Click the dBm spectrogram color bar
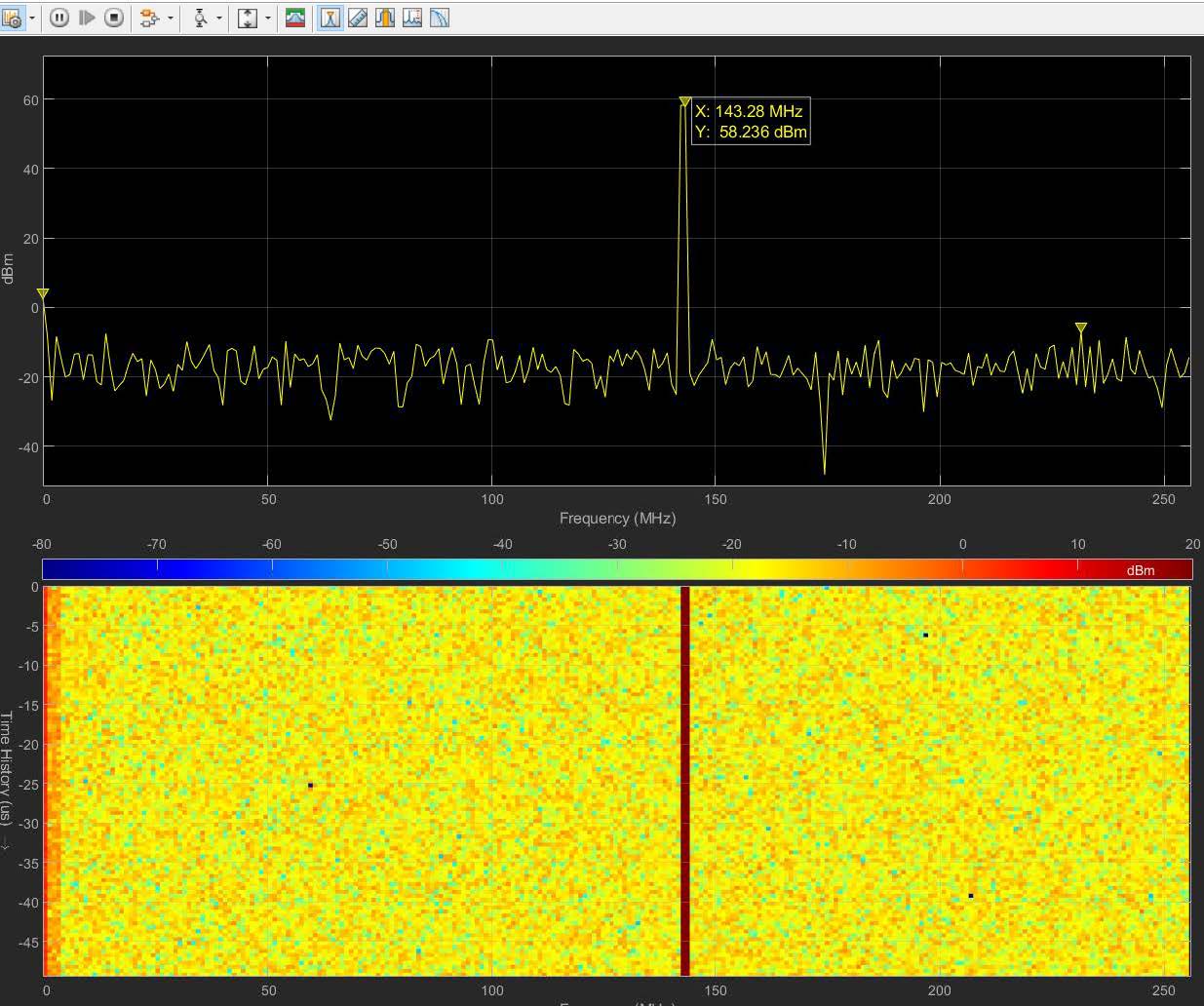This screenshot has width=1204, height=1006. pos(616,570)
